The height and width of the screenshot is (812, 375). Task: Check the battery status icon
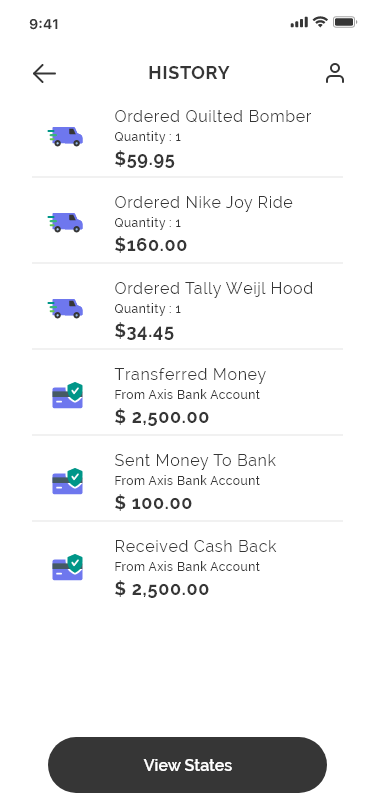pos(344,22)
